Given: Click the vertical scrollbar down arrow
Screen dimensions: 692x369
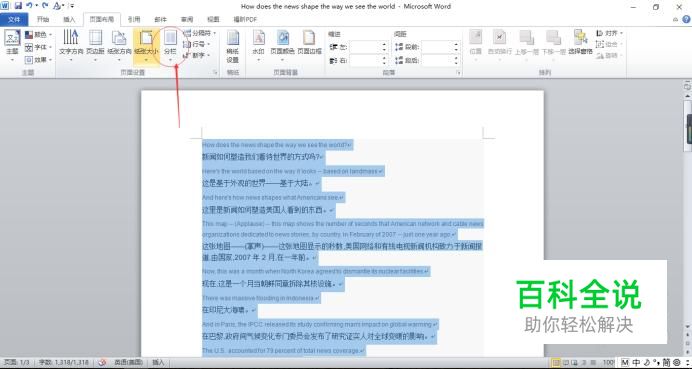Looking at the screenshot, I should (x=687, y=327).
